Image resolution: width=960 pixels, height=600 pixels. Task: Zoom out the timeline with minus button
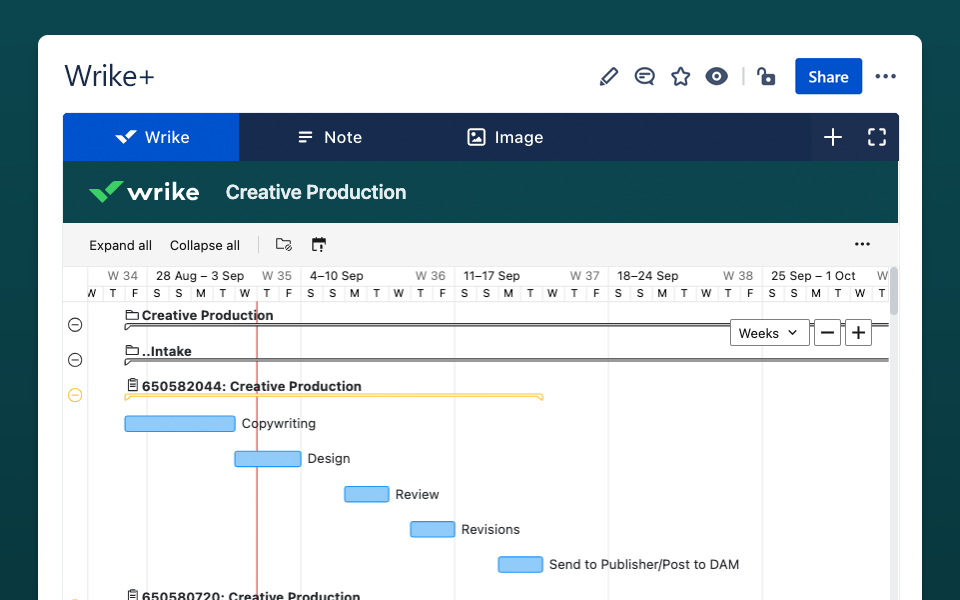click(x=827, y=333)
